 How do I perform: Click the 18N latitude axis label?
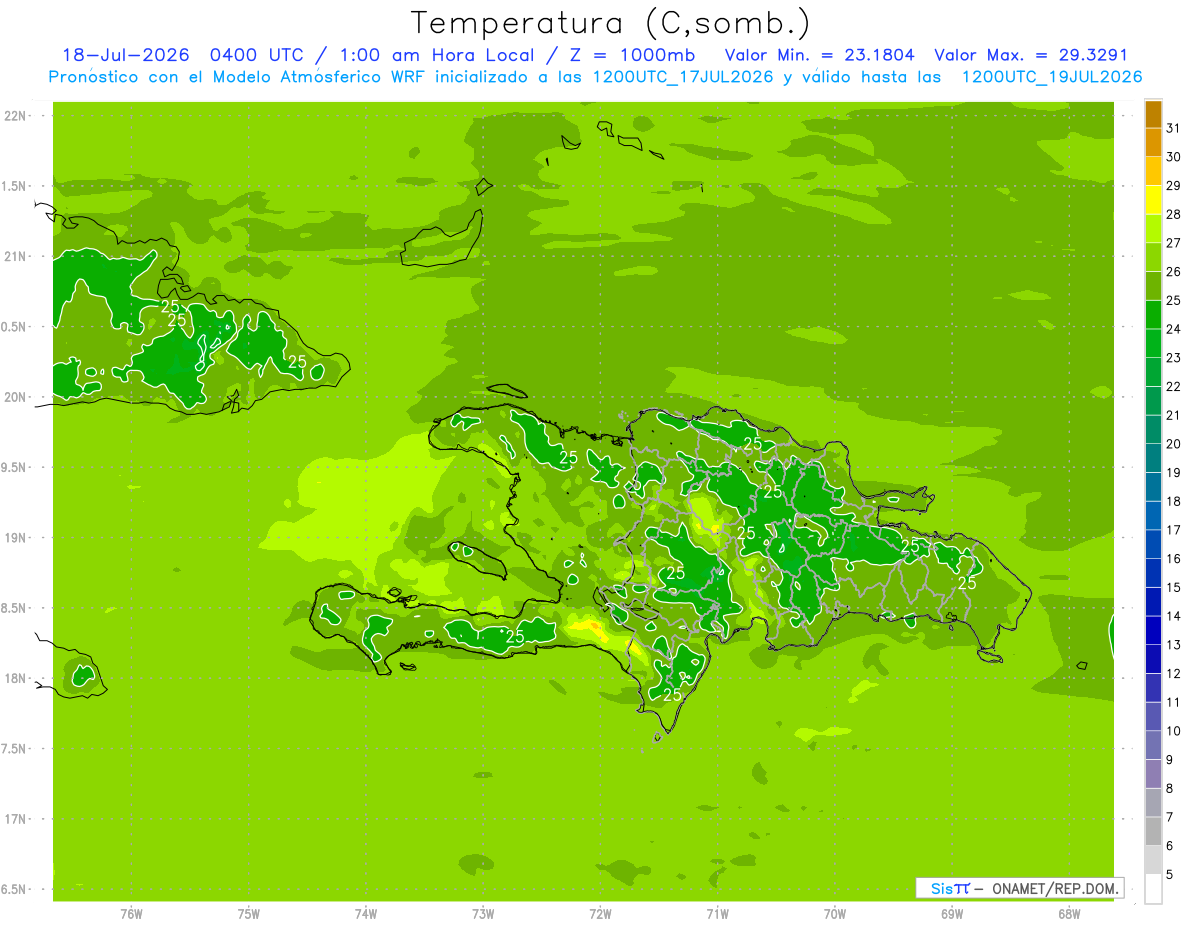click(14, 678)
